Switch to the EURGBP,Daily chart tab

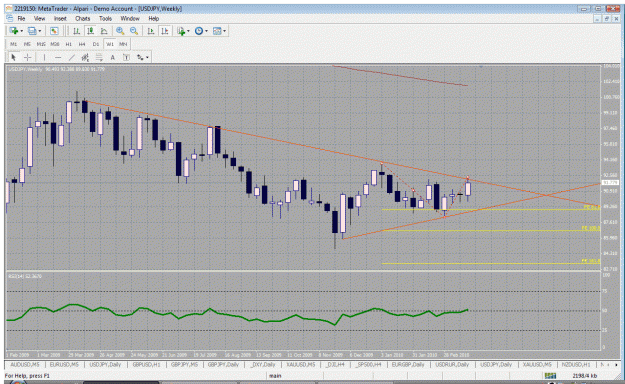(408, 364)
